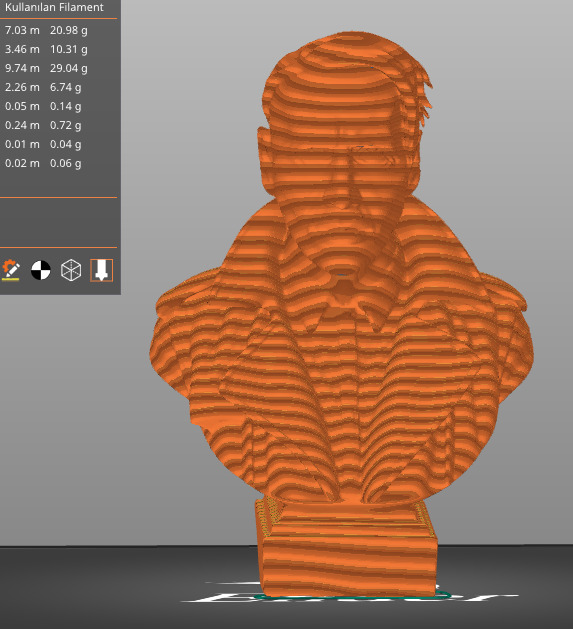Select the 29.04 g weight value
Image resolution: width=573 pixels, height=629 pixels.
pyautogui.click(x=69, y=68)
